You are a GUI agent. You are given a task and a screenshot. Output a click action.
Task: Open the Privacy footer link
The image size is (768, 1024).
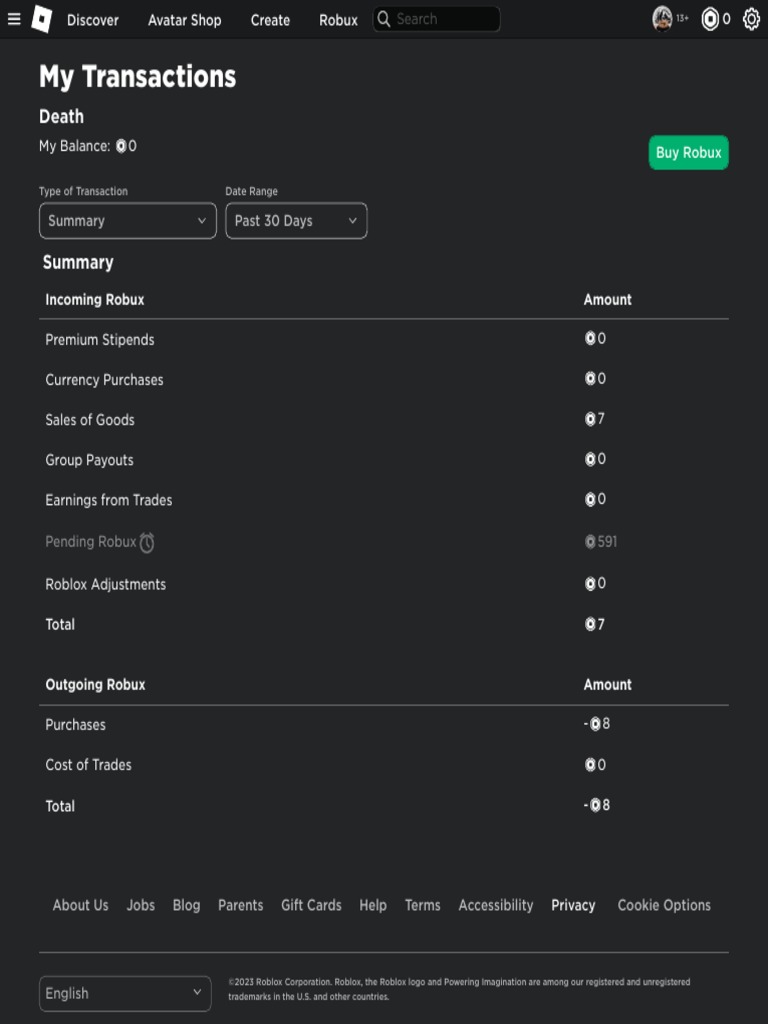(573, 905)
